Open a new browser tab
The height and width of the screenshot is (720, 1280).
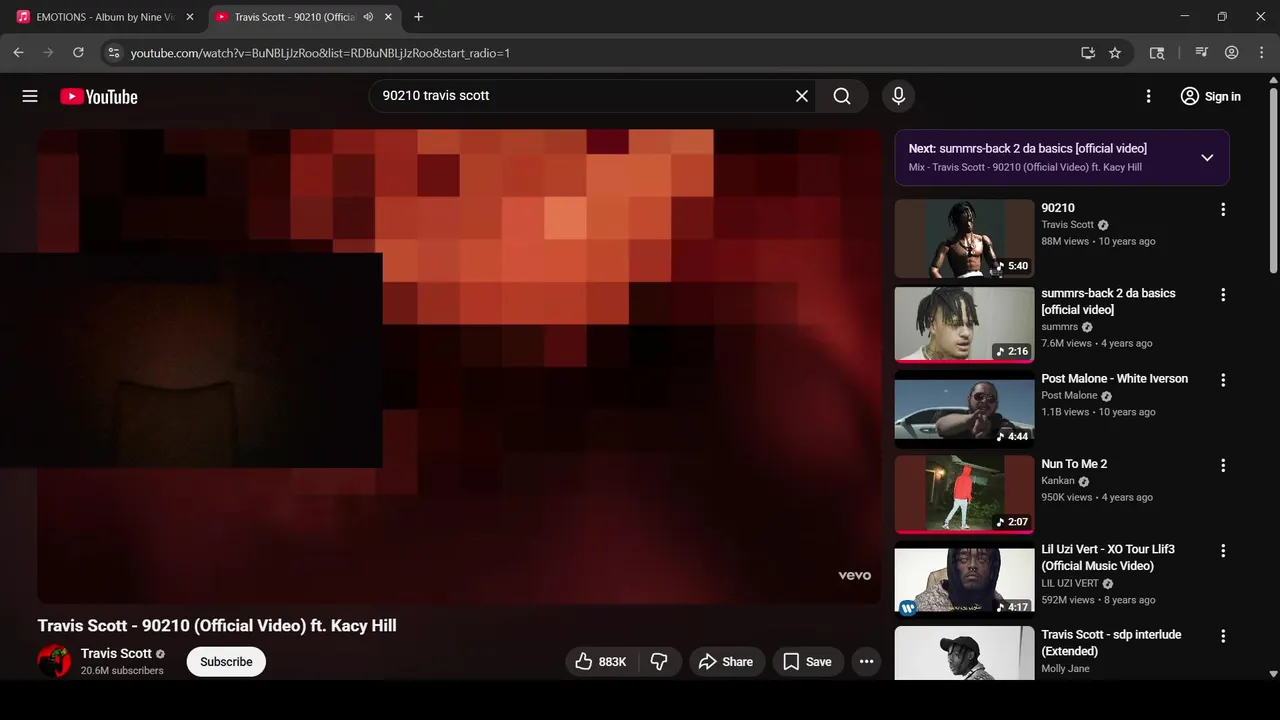(418, 17)
